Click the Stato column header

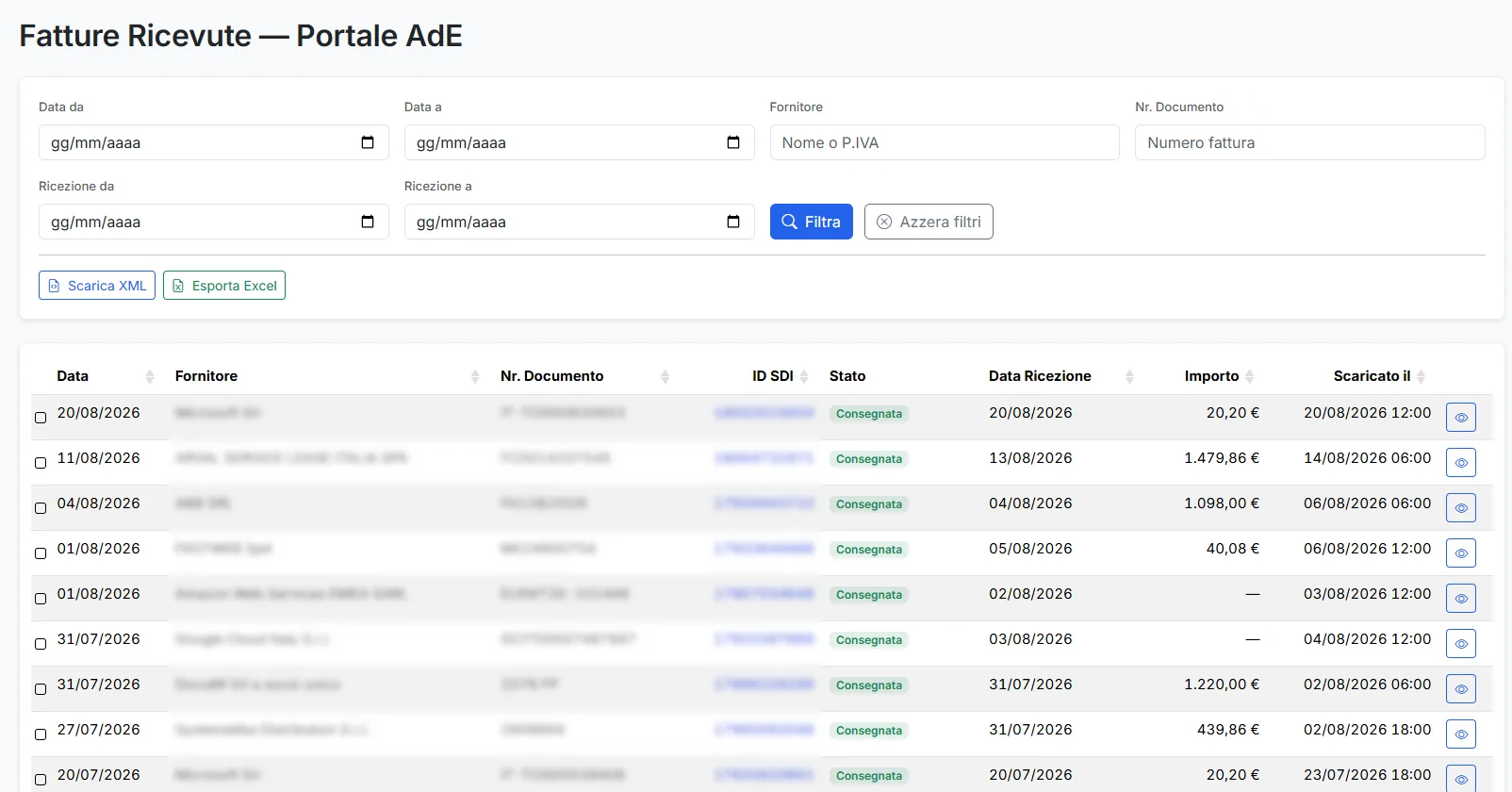847,376
